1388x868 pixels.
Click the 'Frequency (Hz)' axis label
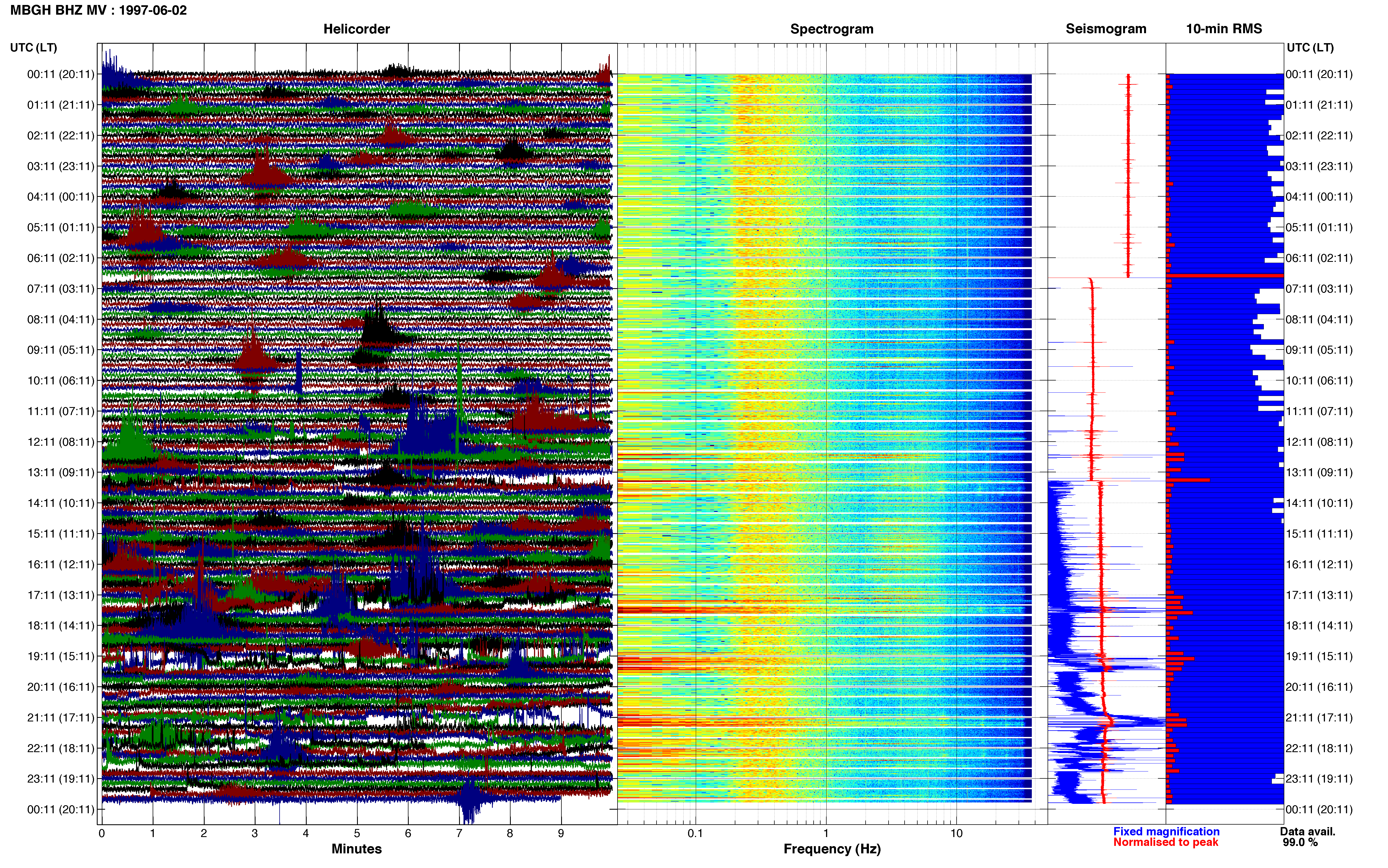click(832, 849)
